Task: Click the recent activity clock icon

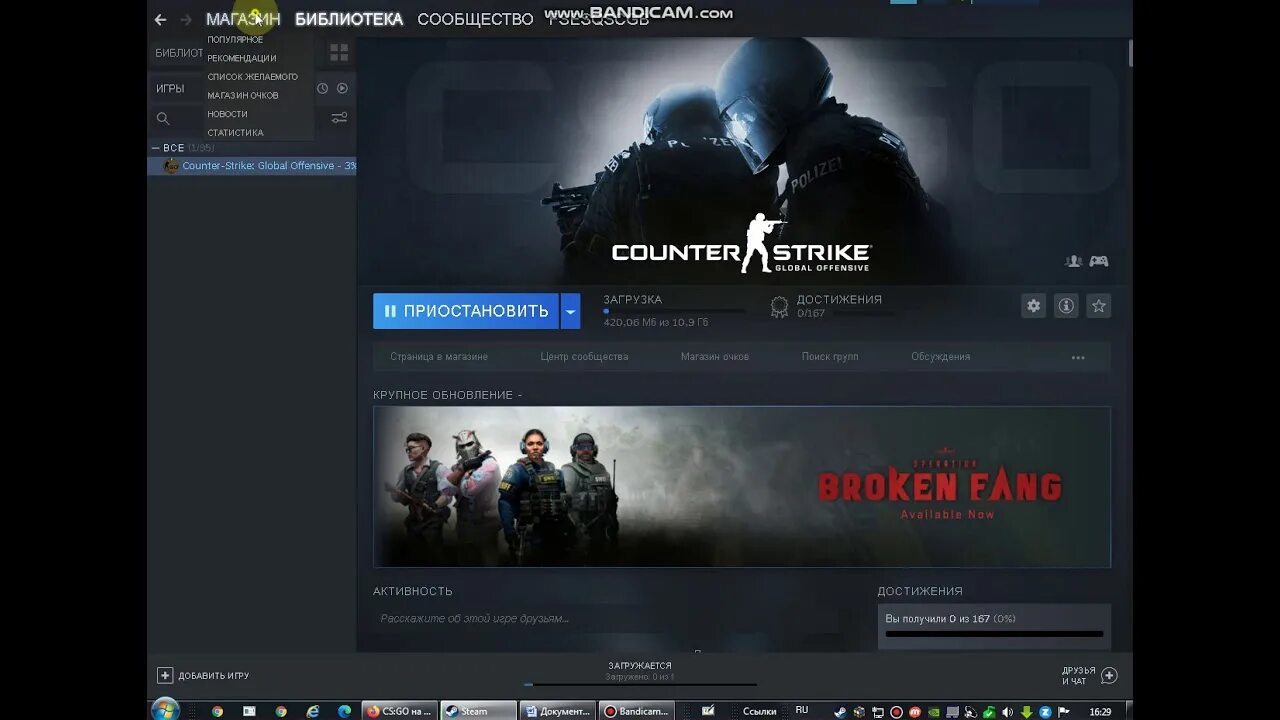Action: point(322,88)
